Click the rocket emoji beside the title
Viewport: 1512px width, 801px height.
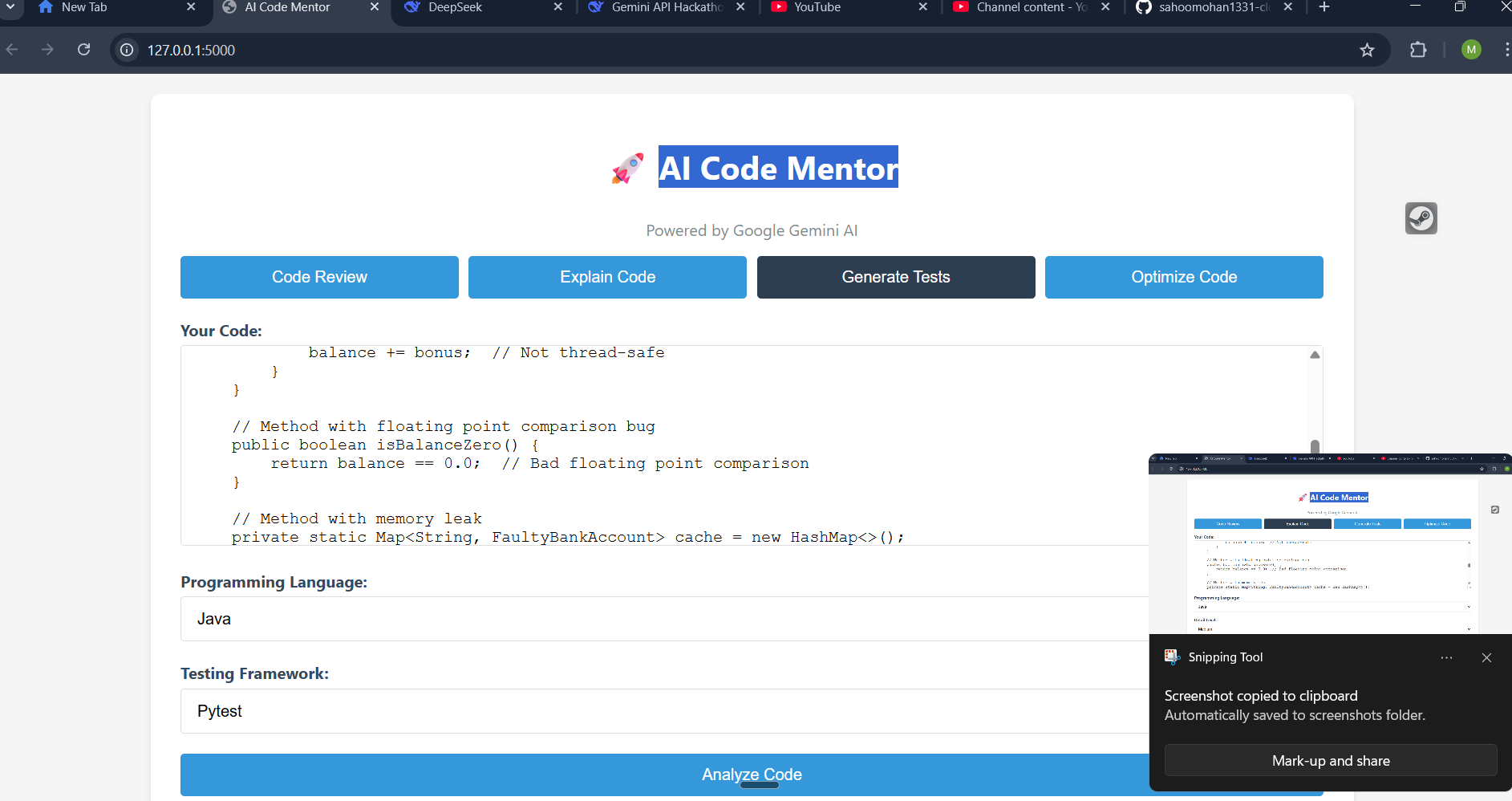(x=628, y=169)
